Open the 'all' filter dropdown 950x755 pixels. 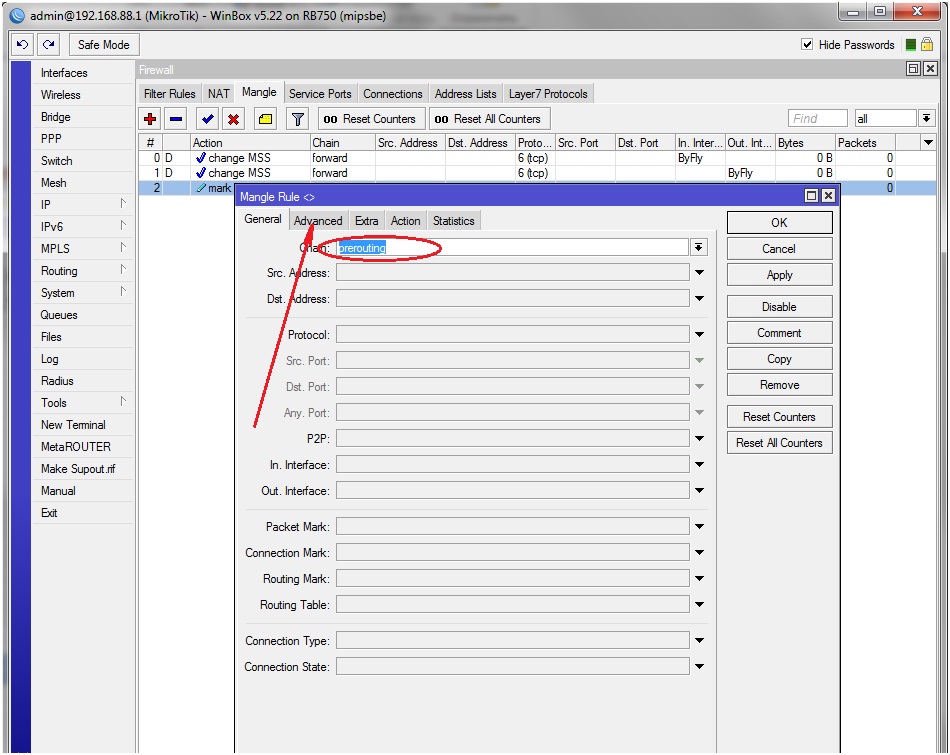click(x=926, y=119)
